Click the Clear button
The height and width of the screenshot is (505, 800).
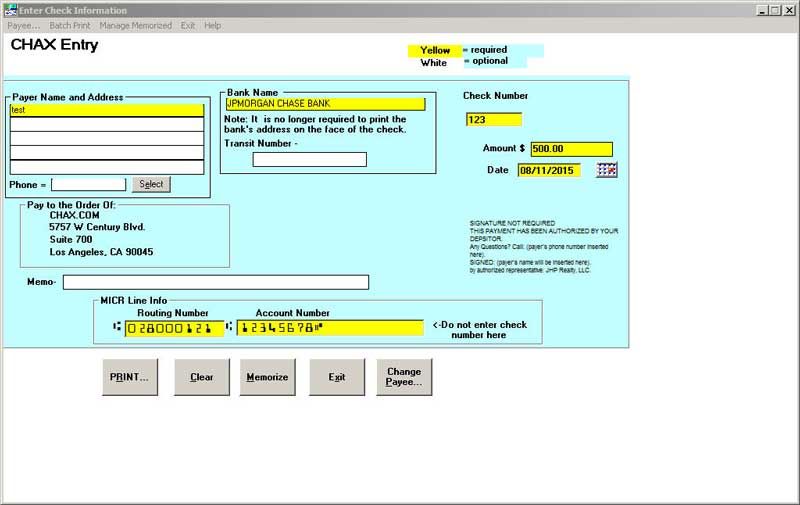pyautogui.click(x=202, y=377)
